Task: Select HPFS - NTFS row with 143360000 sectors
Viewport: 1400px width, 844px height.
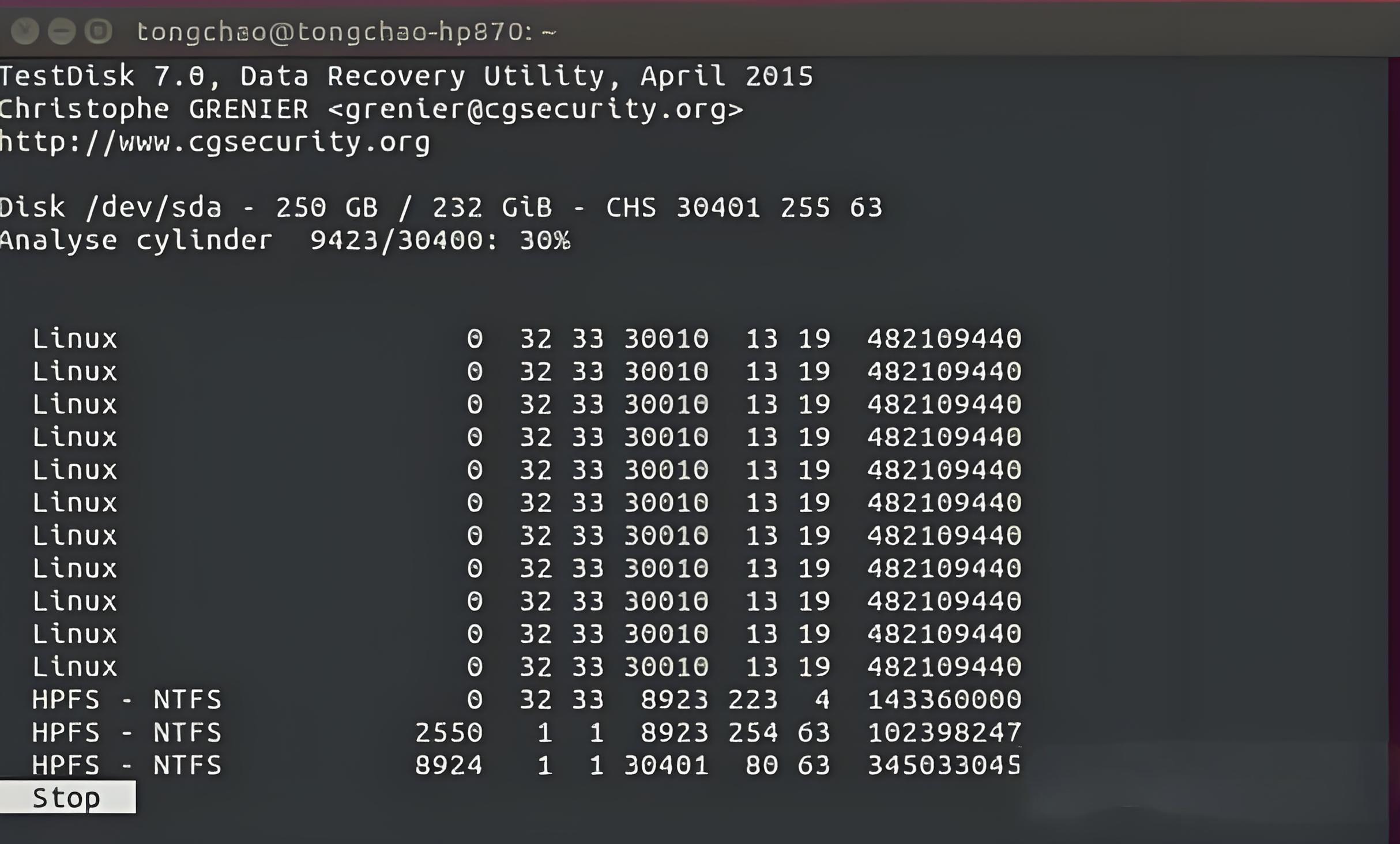Action: pyautogui.click(x=127, y=700)
